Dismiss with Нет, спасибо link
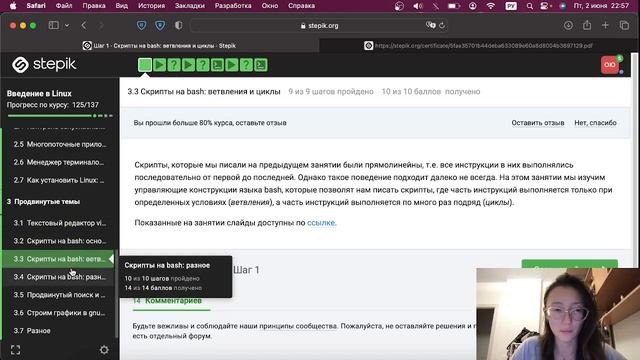 [x=596, y=122]
